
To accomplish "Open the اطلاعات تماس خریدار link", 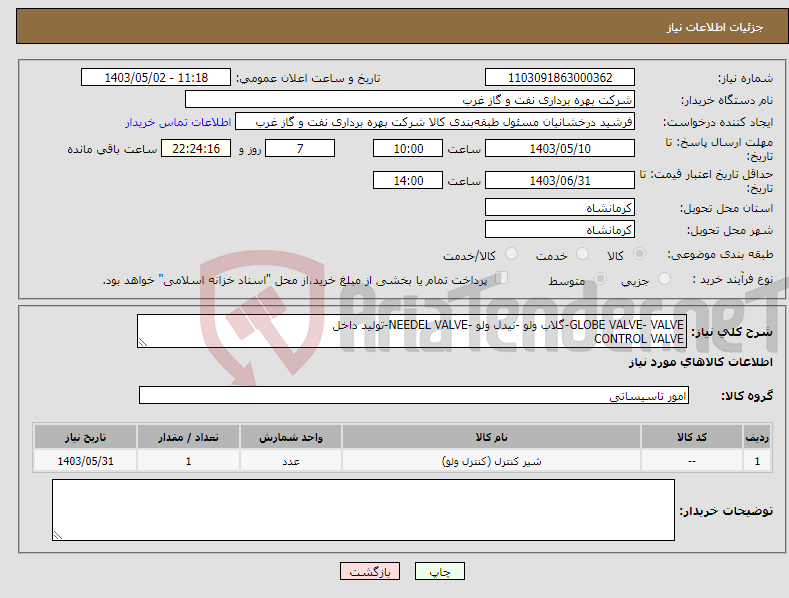I will click(178, 122).
